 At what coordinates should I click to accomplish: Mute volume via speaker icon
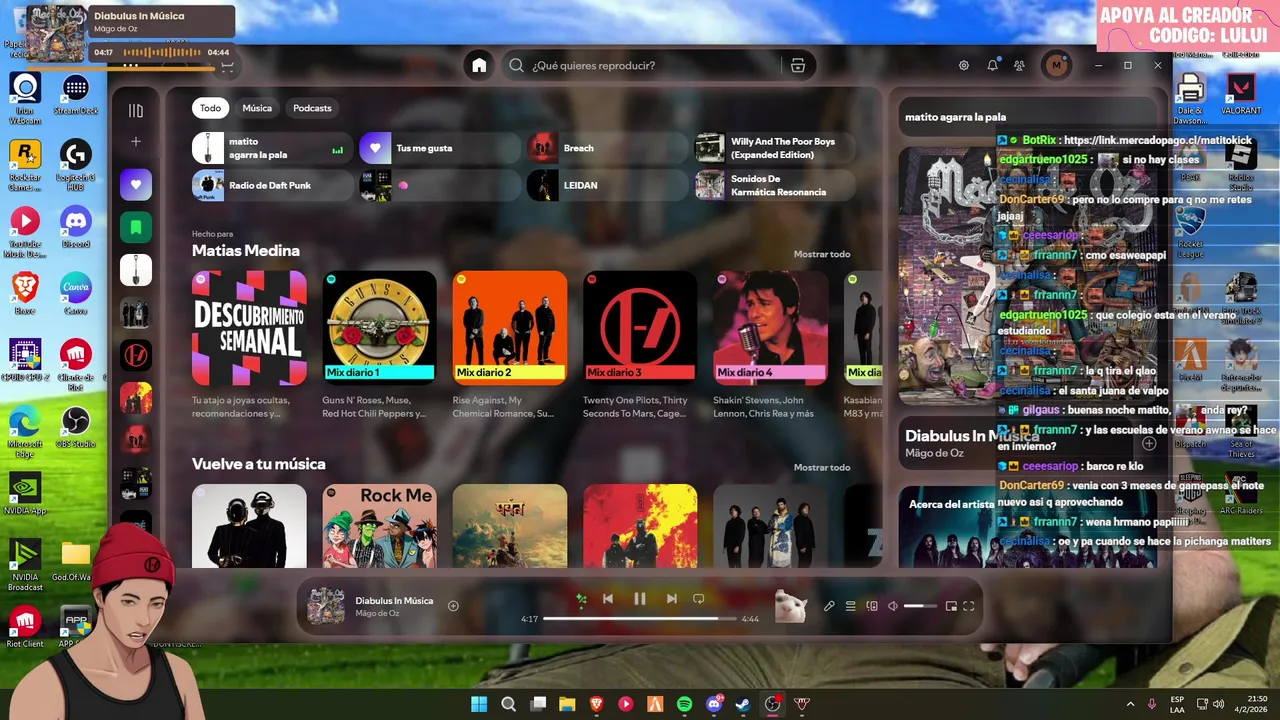[893, 606]
